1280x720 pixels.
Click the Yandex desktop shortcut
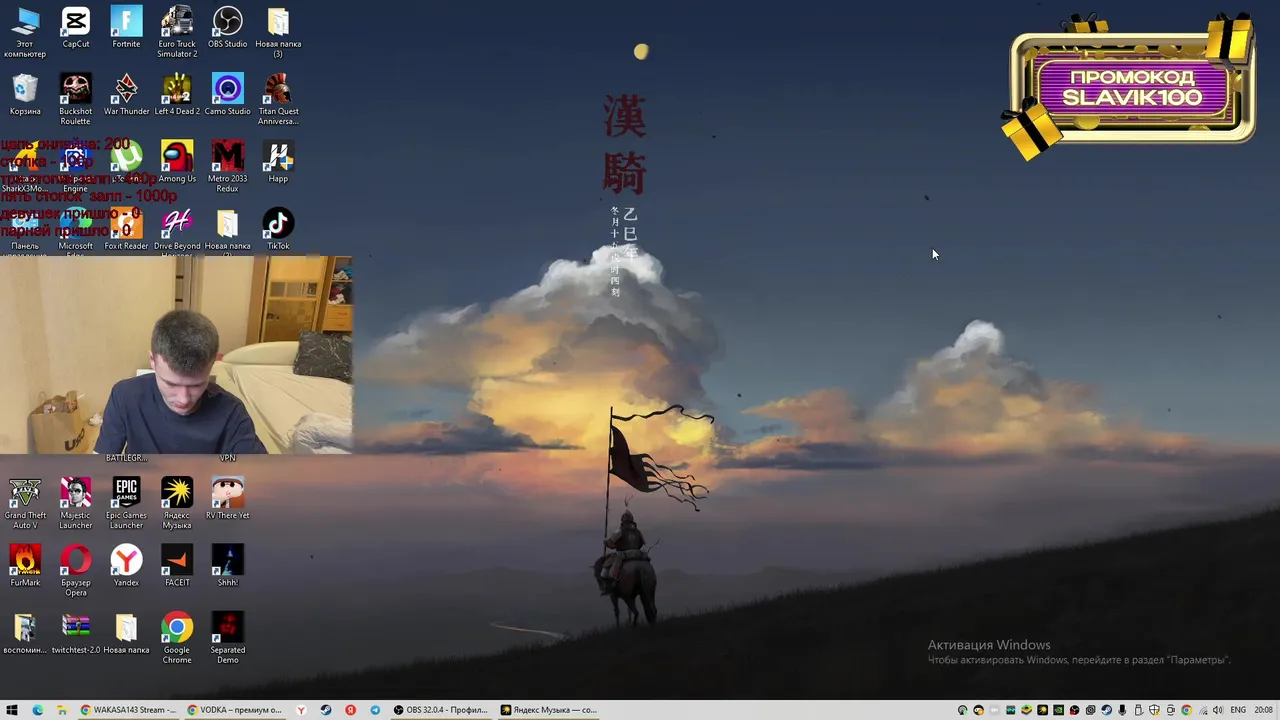tap(126, 565)
